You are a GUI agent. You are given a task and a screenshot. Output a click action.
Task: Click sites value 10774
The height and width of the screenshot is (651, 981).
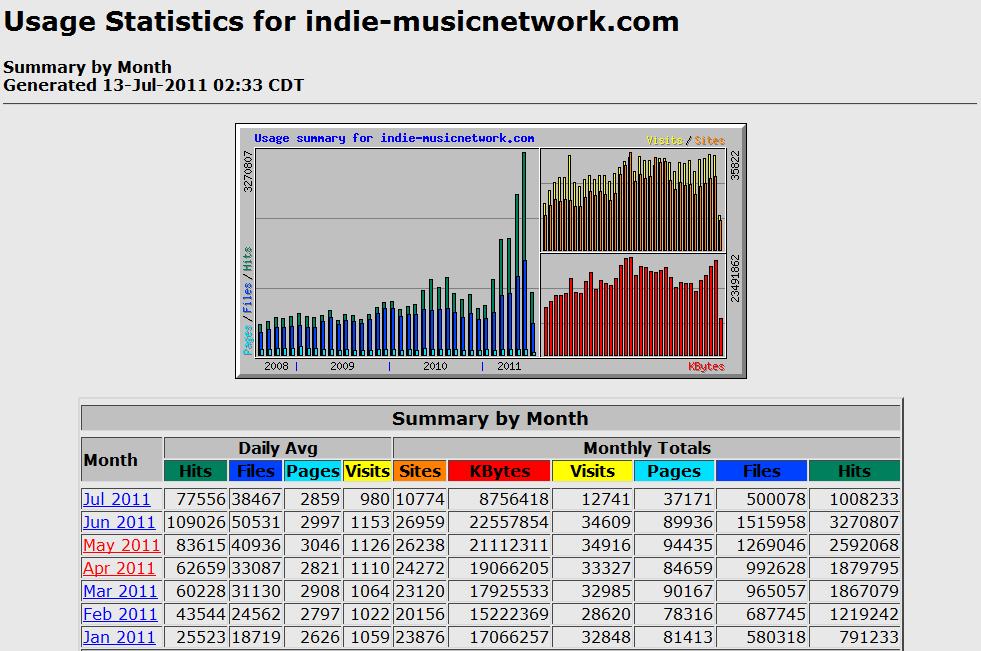[x=420, y=499]
